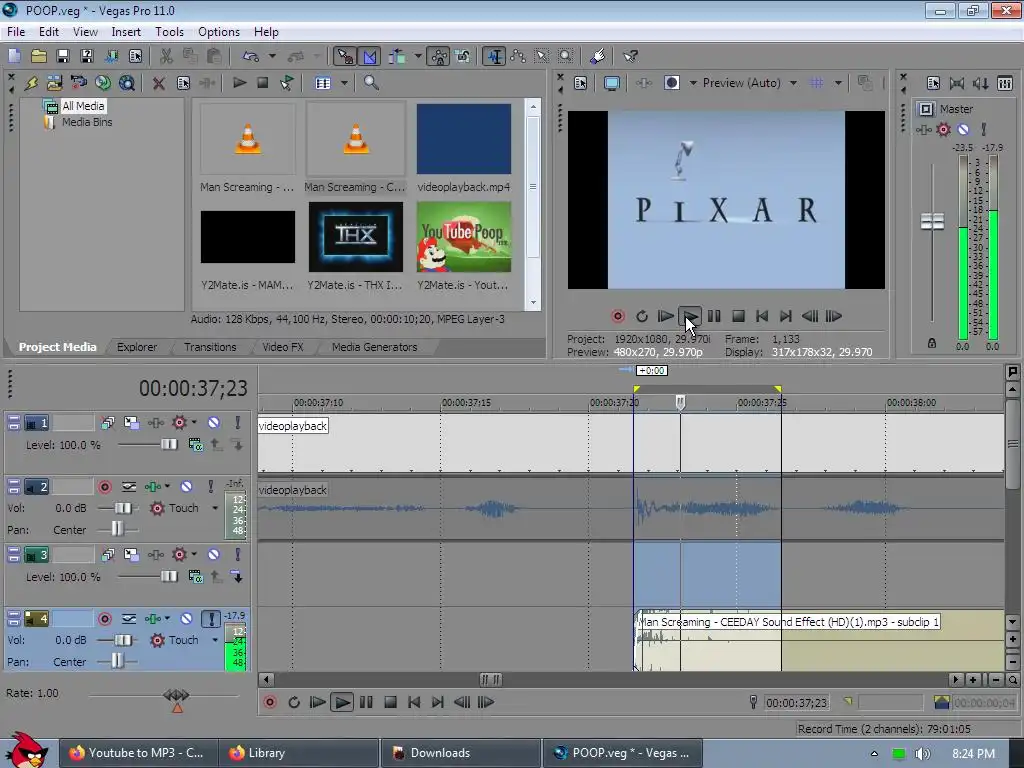Viewport: 1024px width, 768px height.
Task: Expand the Track FX dropdown arrow on track 3
Action: tap(194, 554)
